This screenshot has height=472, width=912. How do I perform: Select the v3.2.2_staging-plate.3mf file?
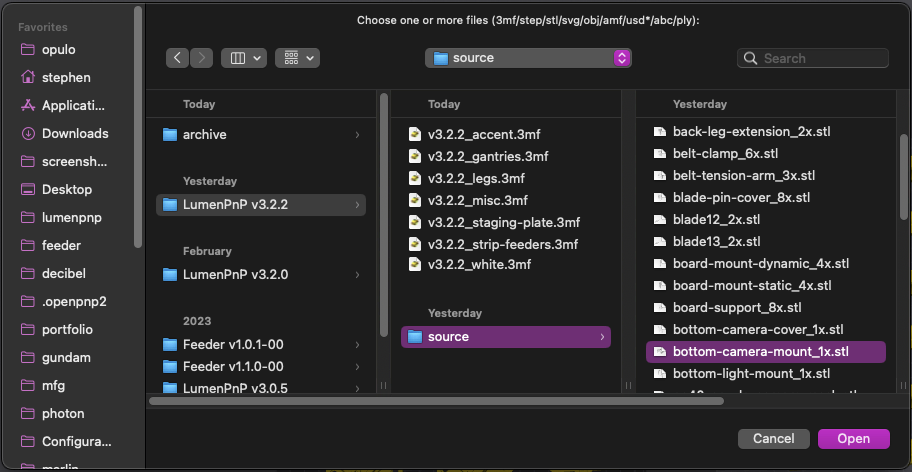503,222
